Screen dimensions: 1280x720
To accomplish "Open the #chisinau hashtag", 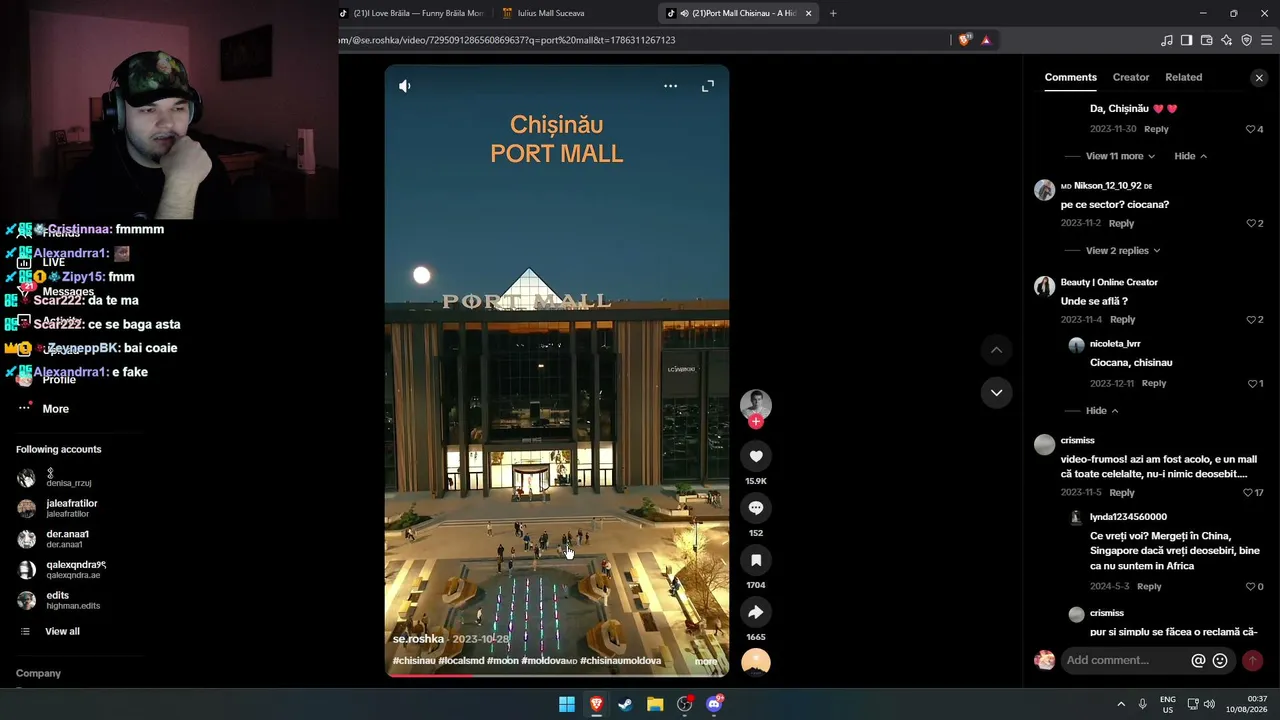I will click(x=414, y=661).
